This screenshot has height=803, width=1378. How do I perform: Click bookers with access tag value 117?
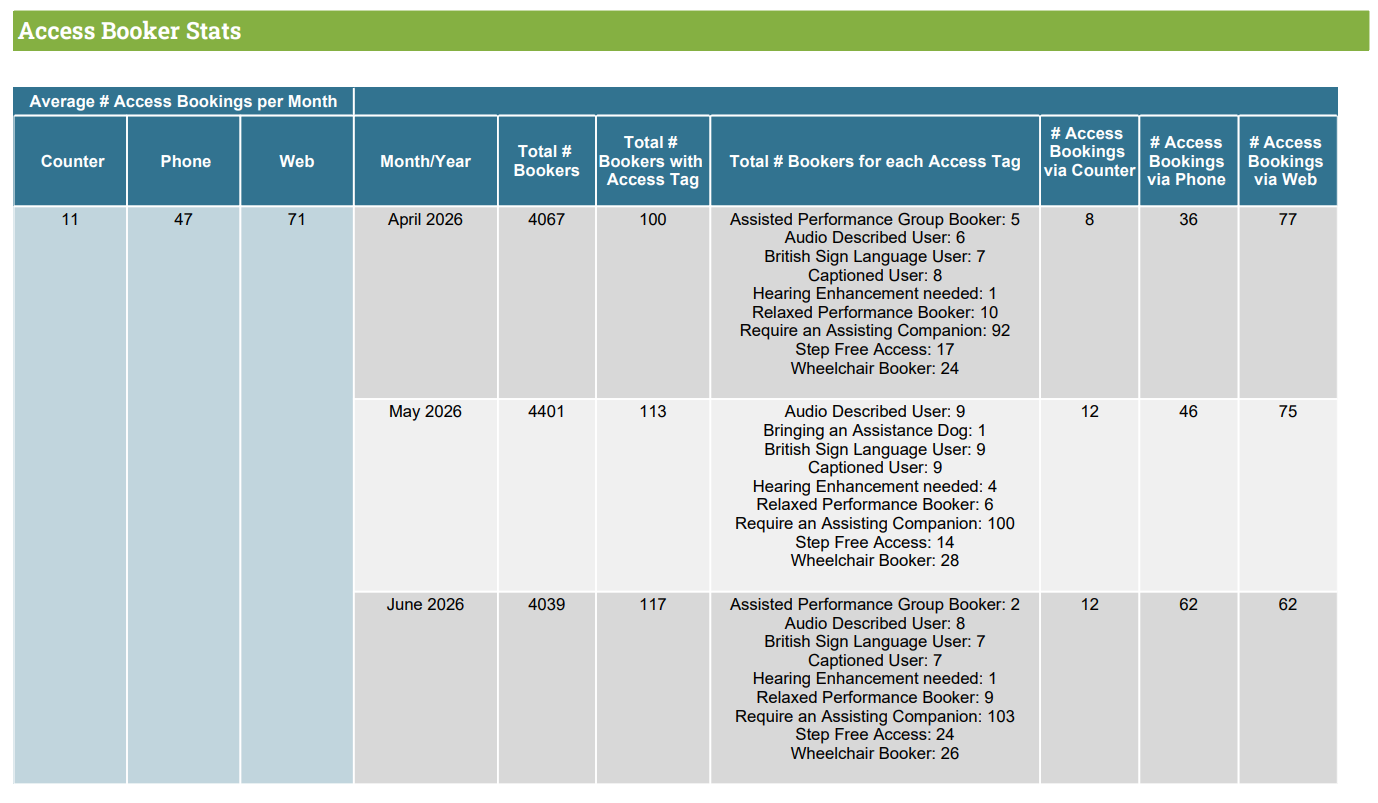[x=653, y=604]
